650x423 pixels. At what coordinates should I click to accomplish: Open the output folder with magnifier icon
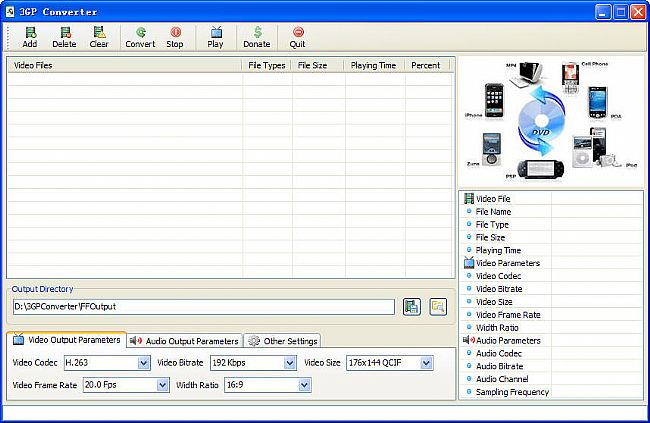pyautogui.click(x=437, y=307)
